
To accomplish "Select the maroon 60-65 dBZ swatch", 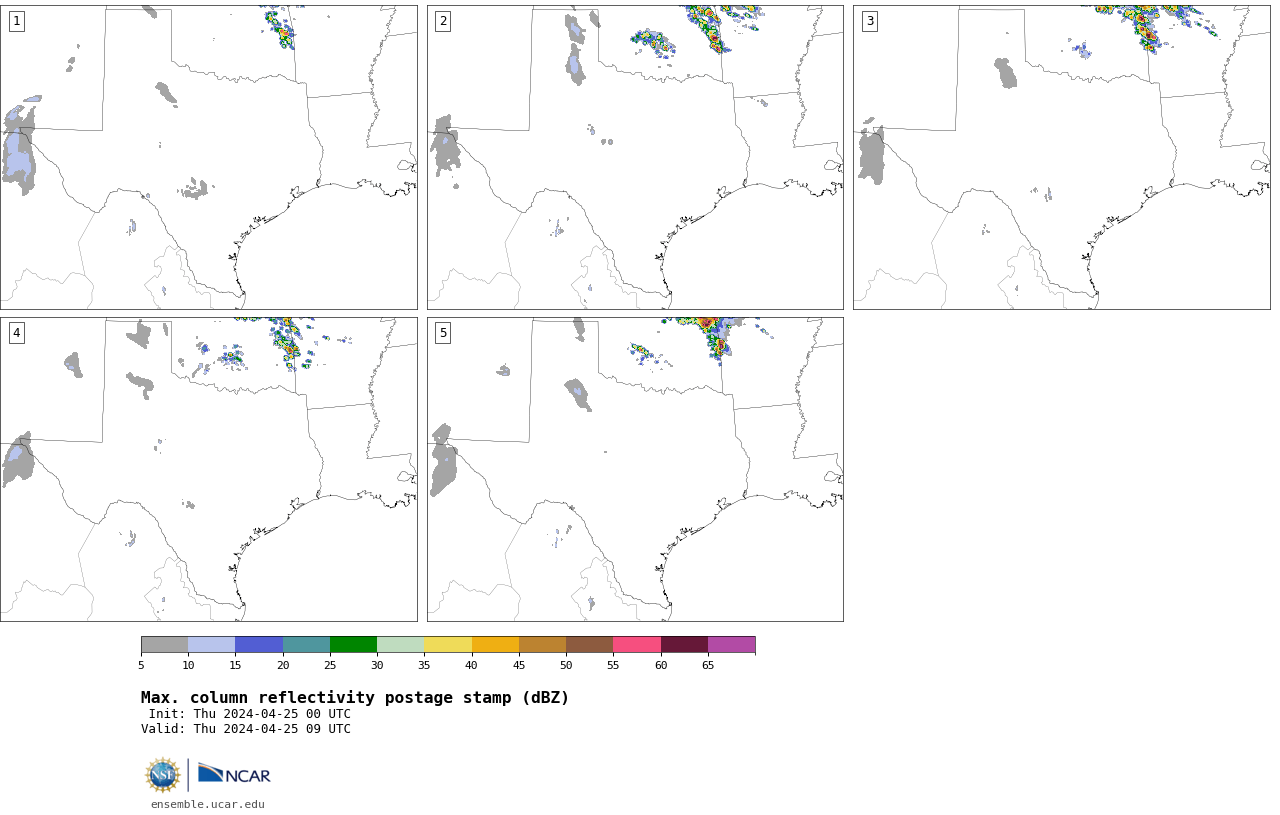I will pos(684,644).
